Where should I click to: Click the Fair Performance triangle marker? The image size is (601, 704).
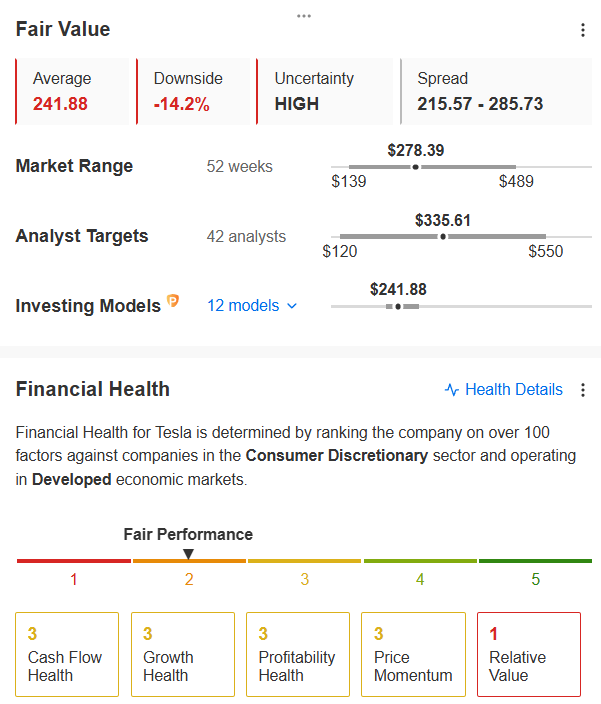(189, 554)
